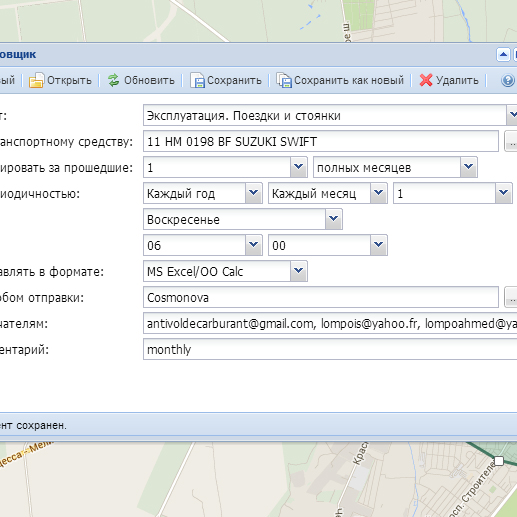Click the vehicle field 11 HM 0198 BF

tap(321, 141)
